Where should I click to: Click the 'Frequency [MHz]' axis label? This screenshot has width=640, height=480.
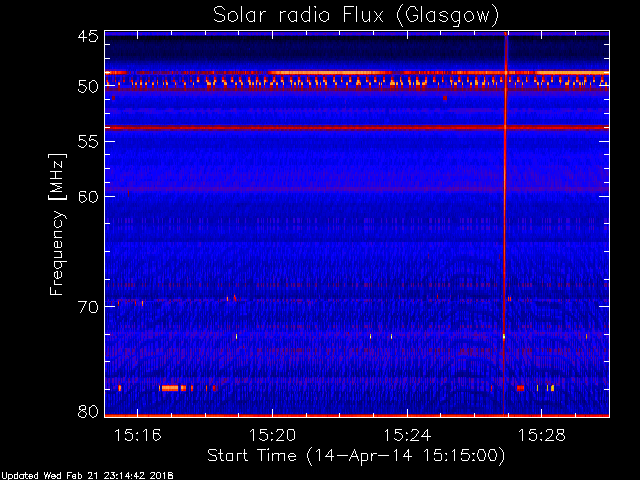[x=57, y=224]
